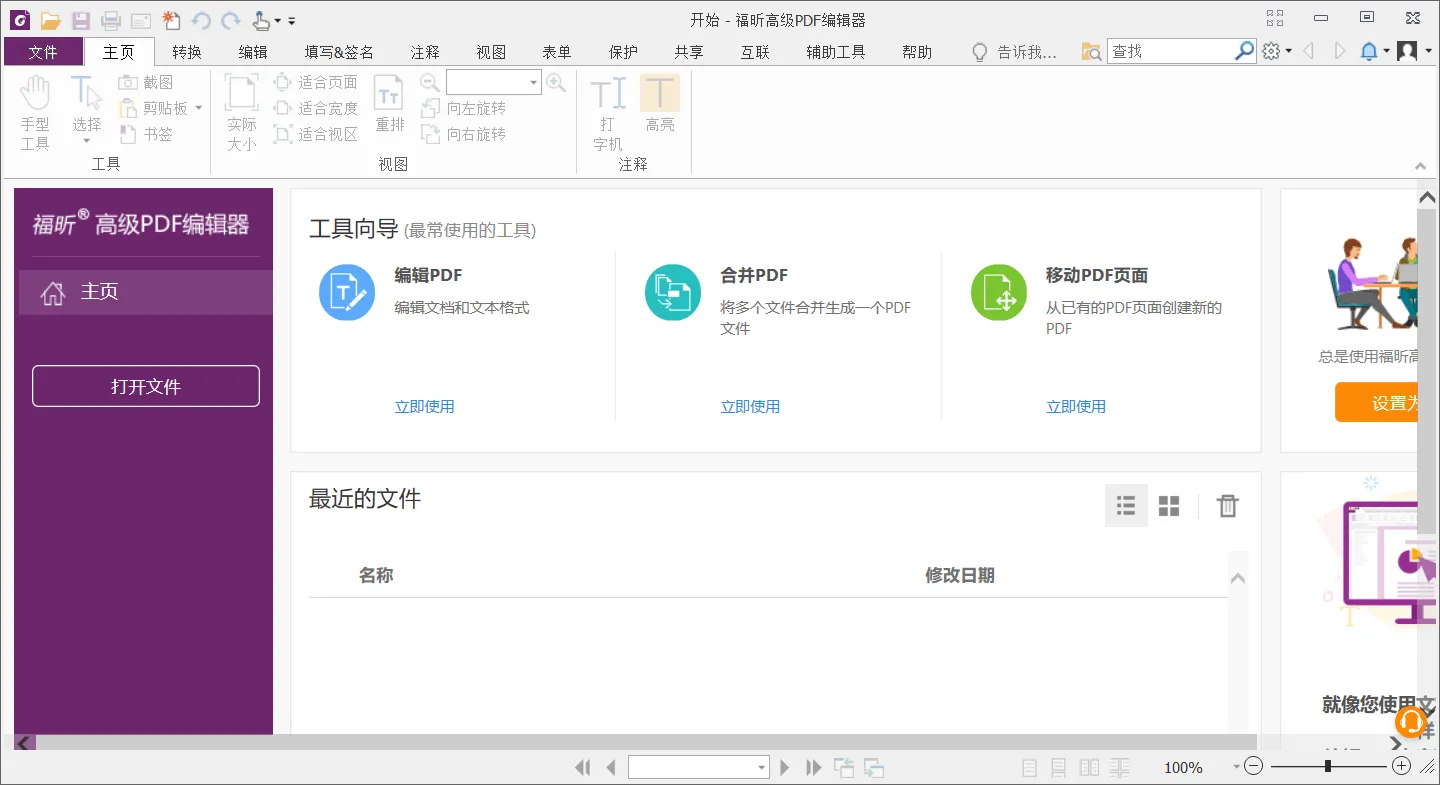Click the touch mode hand-pointer icon

pyautogui.click(x=262, y=20)
